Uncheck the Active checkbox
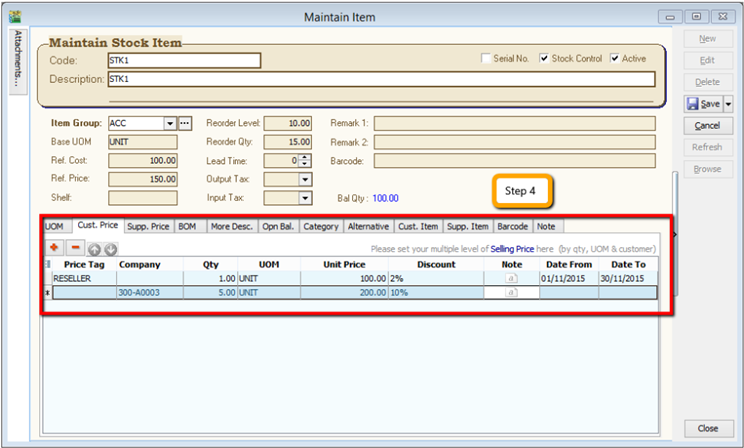Screen dimensions: 744x448 click(x=615, y=59)
